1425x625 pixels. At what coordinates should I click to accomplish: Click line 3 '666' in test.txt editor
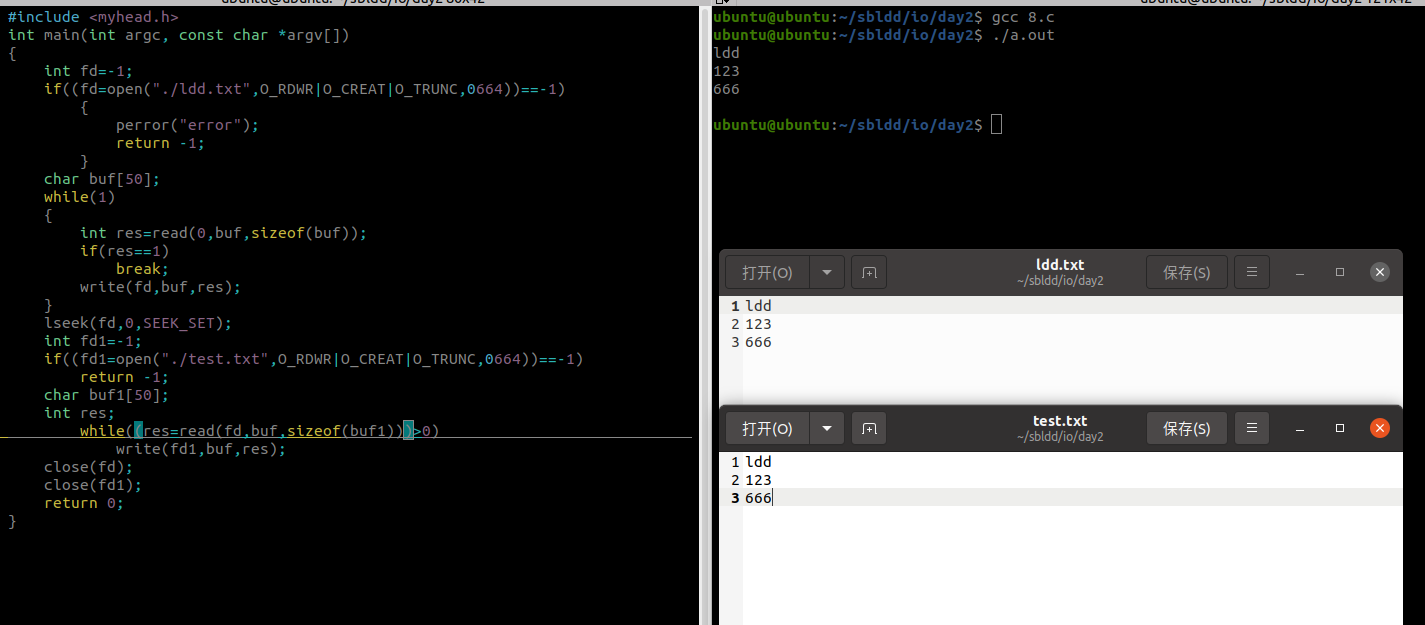point(759,498)
